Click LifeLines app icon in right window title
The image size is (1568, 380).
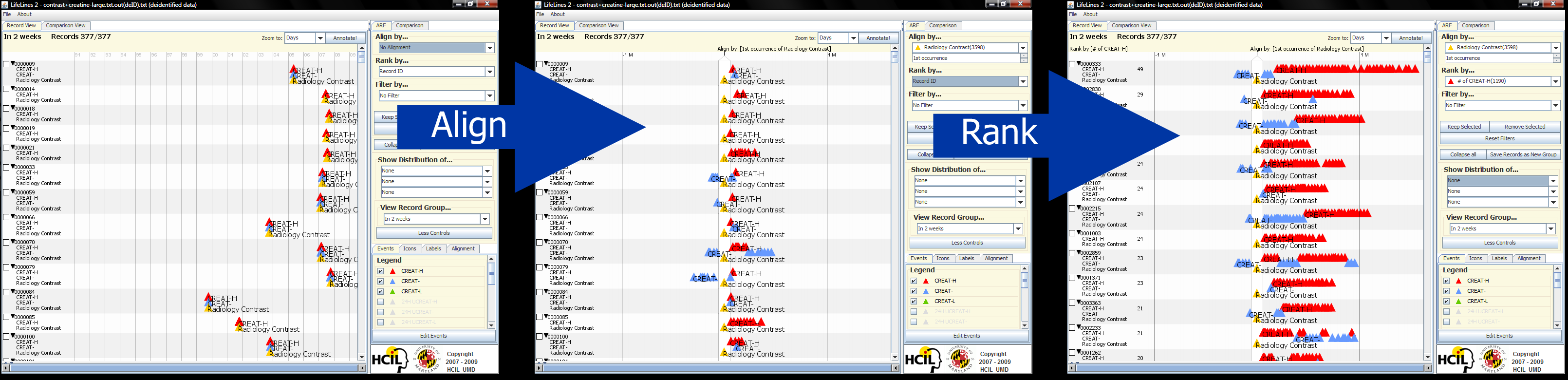click(1071, 4)
